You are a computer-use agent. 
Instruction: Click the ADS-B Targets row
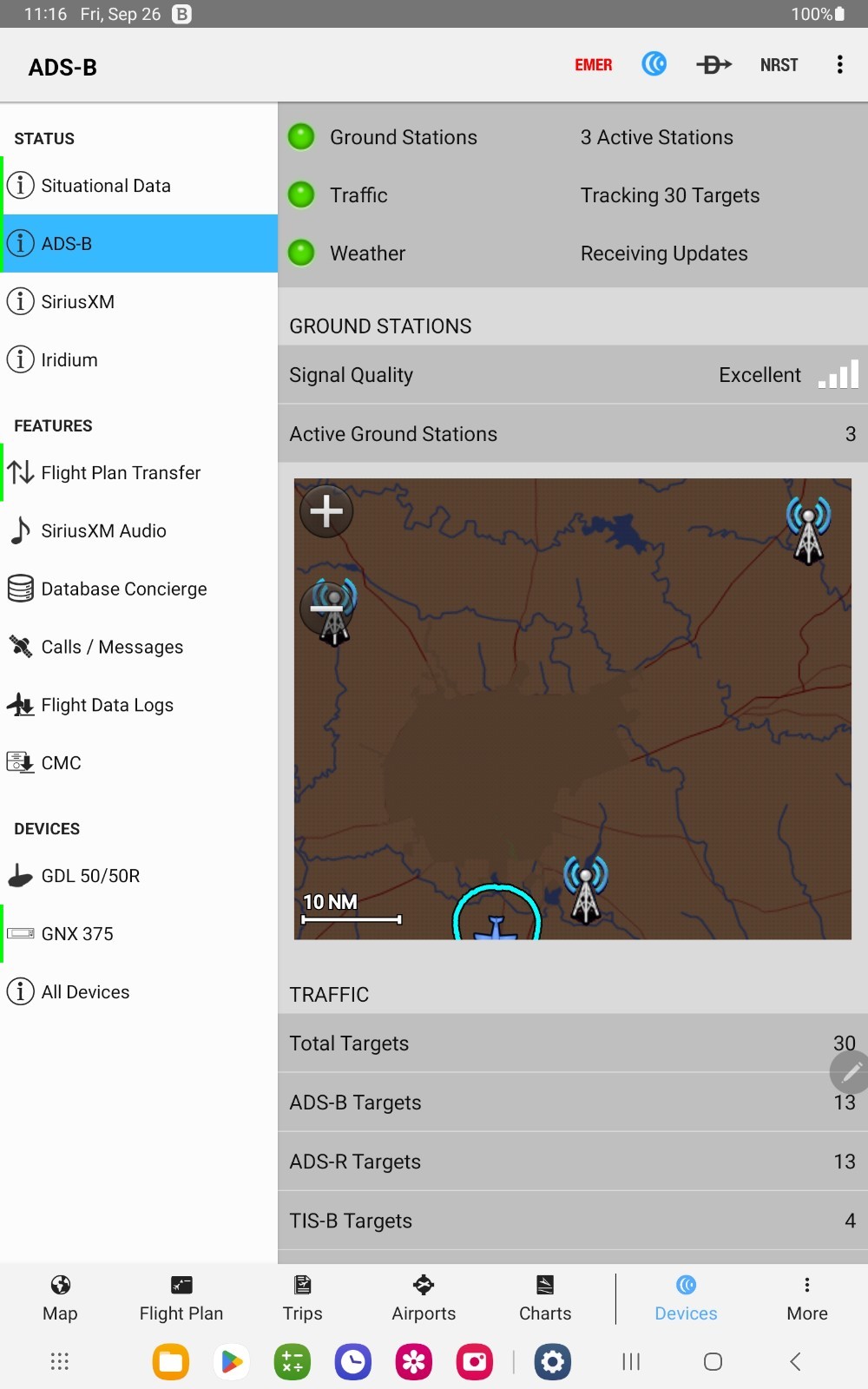[x=573, y=1103]
